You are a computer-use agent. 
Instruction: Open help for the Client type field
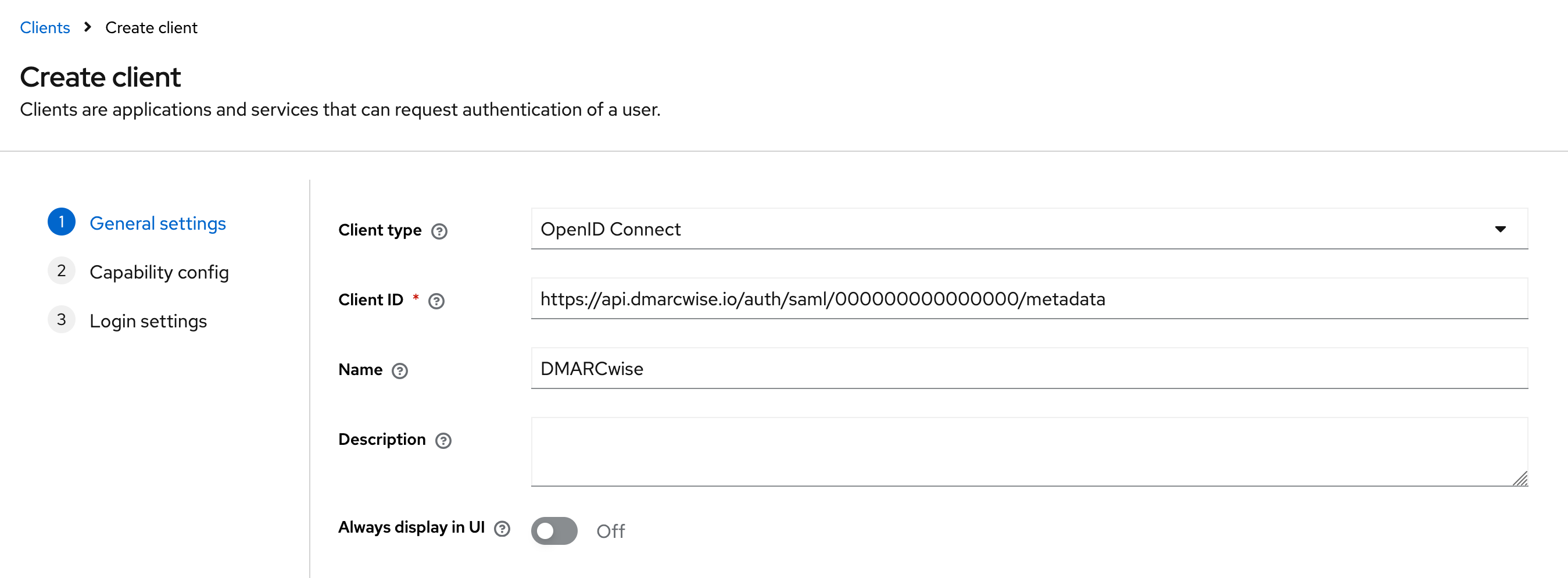point(440,231)
